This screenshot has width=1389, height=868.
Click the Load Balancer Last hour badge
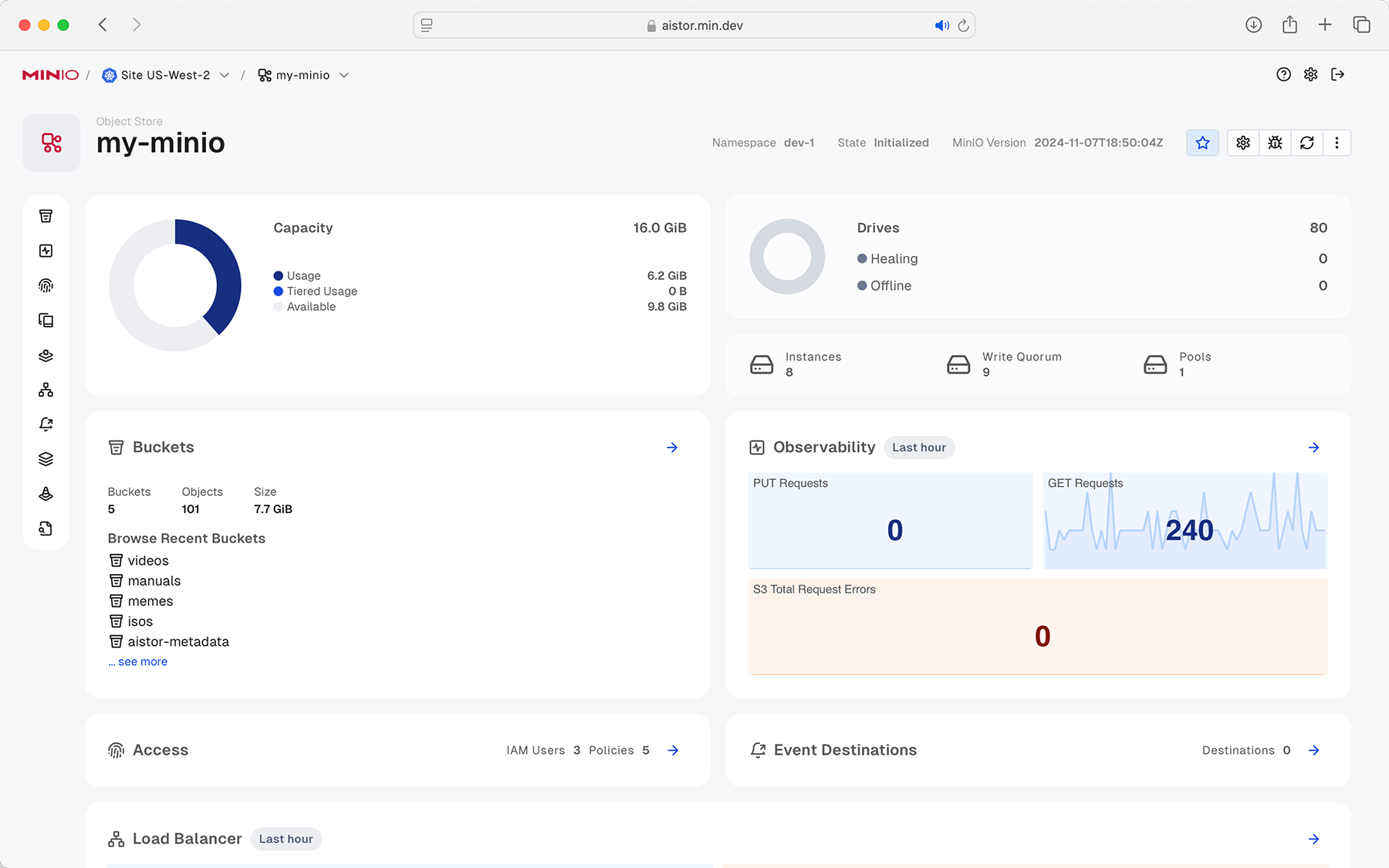point(286,839)
